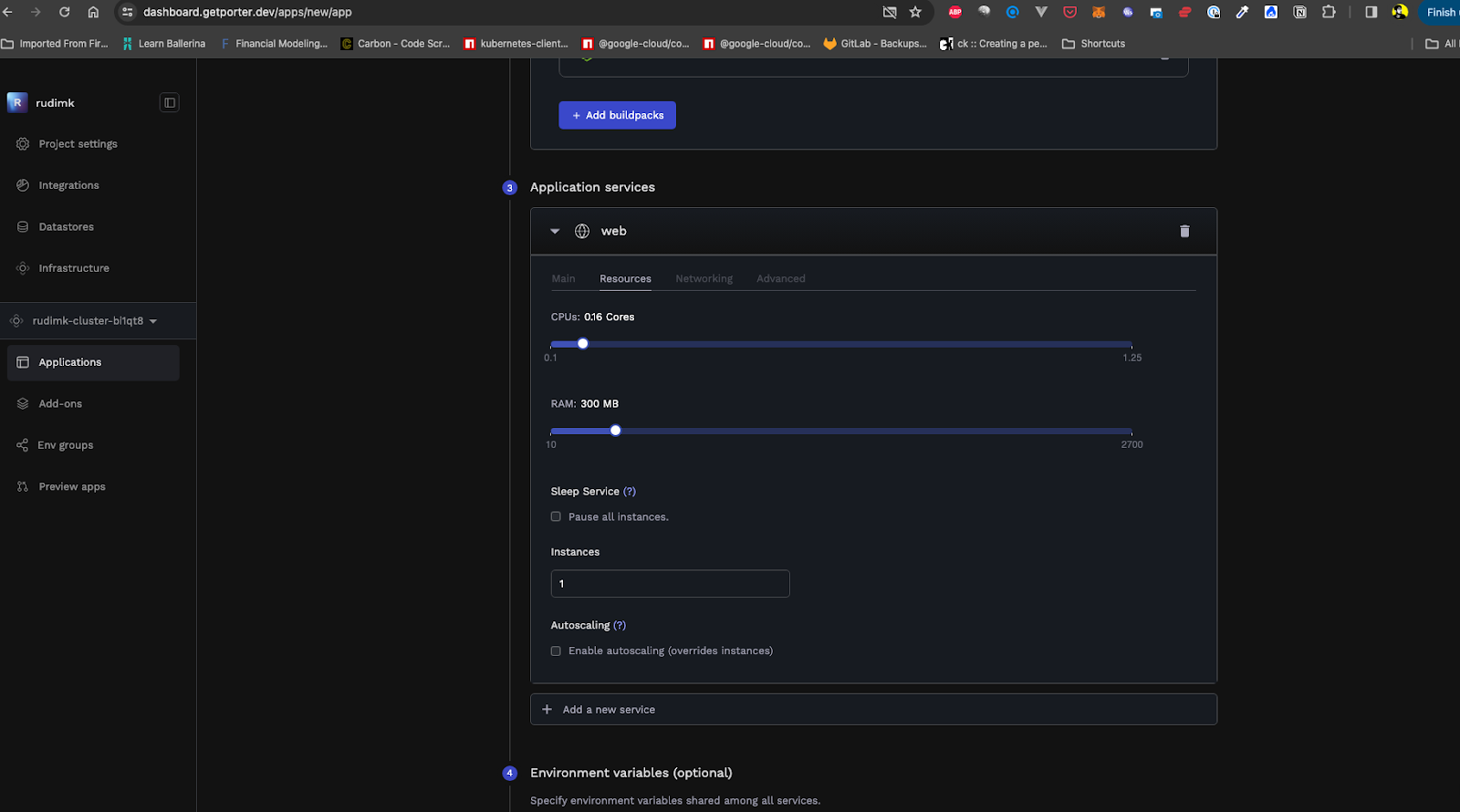Open browser side panel icon
The height and width of the screenshot is (812, 1460).
coord(1371,12)
